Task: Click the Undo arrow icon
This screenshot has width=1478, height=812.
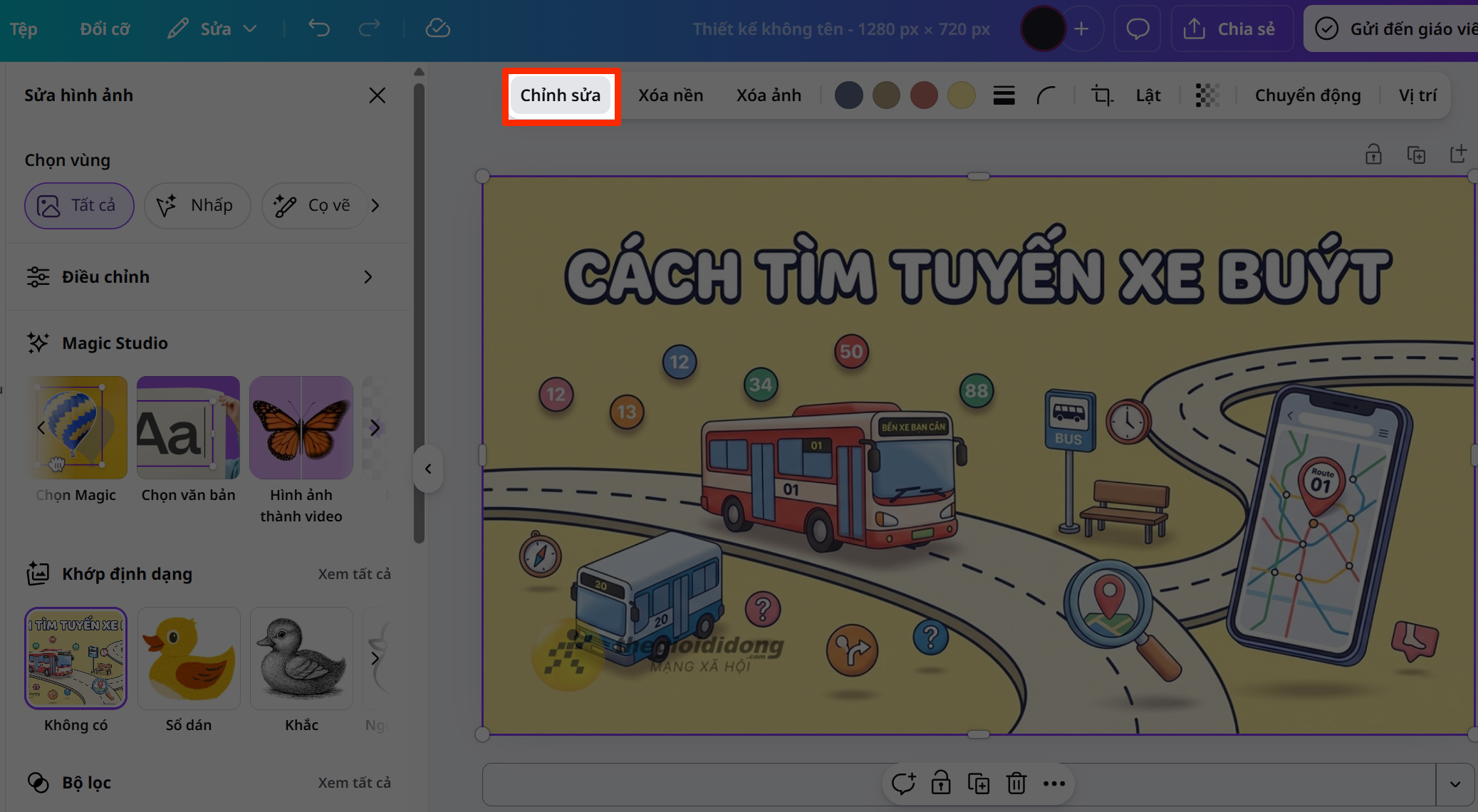Action: 319,28
